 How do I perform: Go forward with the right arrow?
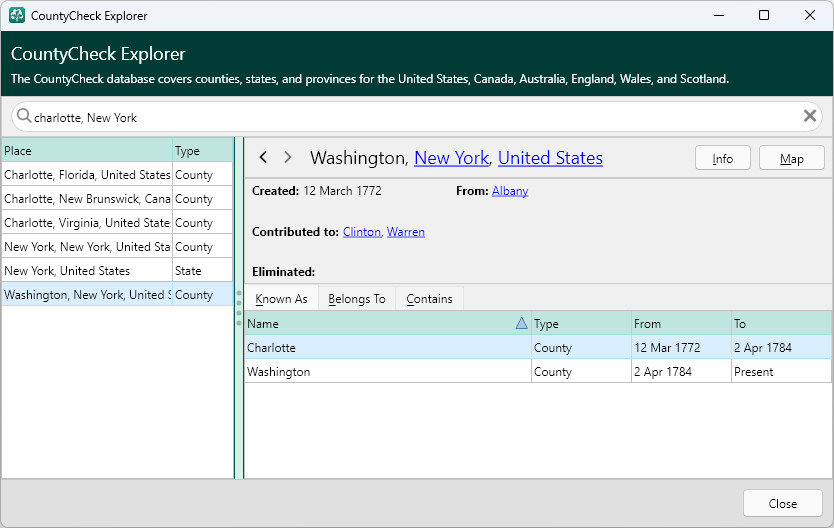tap(288, 157)
